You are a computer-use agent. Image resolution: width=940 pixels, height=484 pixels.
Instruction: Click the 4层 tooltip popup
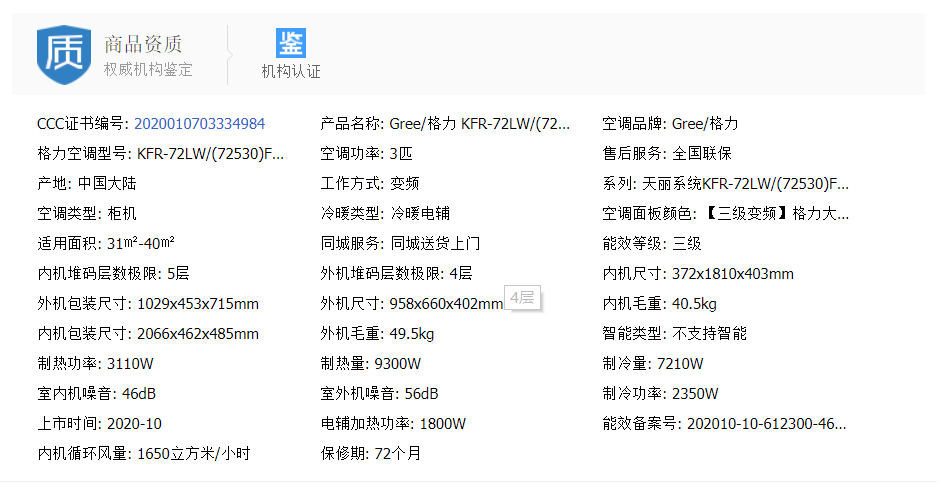(x=523, y=297)
